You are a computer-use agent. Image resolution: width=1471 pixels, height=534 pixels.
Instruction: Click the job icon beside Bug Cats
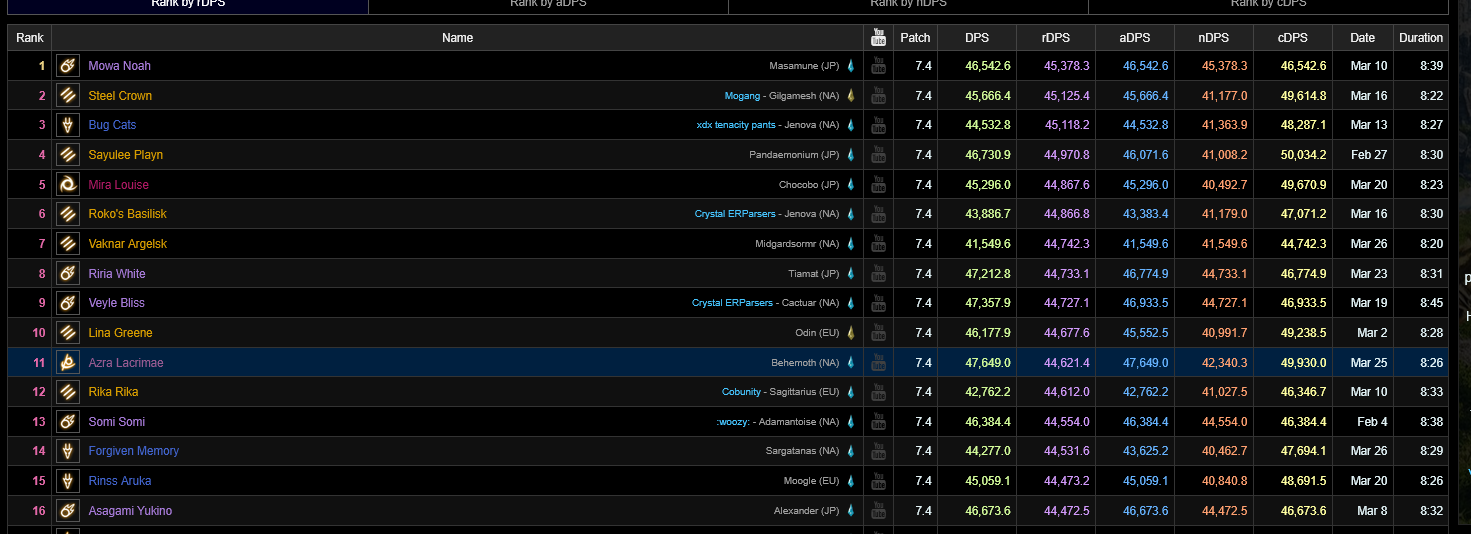pos(68,125)
